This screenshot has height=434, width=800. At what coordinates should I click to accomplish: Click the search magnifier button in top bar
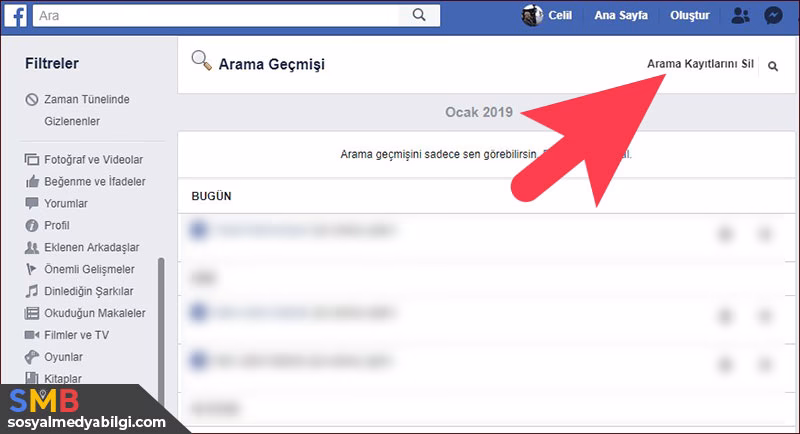pyautogui.click(x=419, y=15)
